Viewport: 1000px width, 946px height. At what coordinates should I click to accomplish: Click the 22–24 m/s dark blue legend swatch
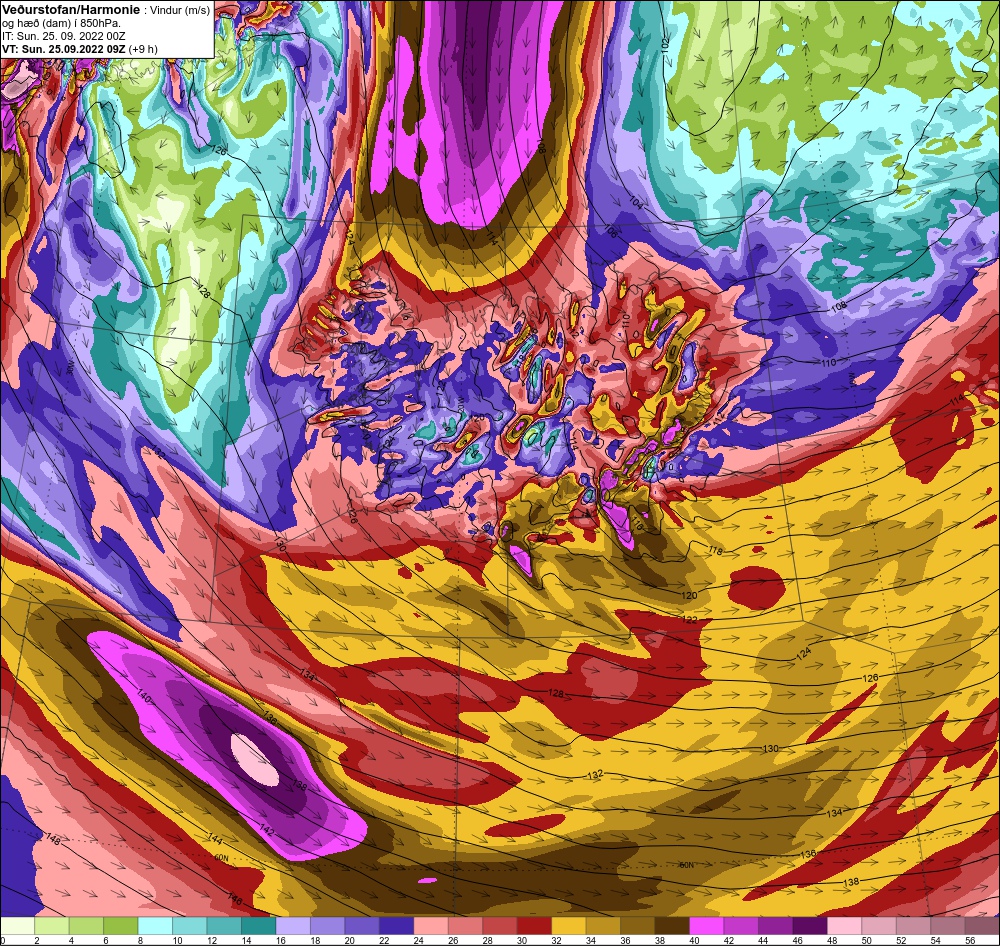(x=396, y=926)
